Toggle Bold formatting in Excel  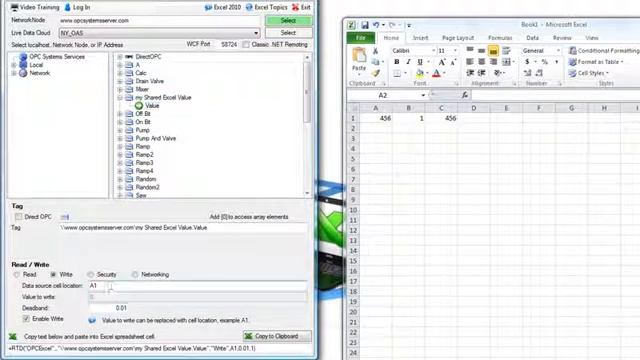[396, 62]
